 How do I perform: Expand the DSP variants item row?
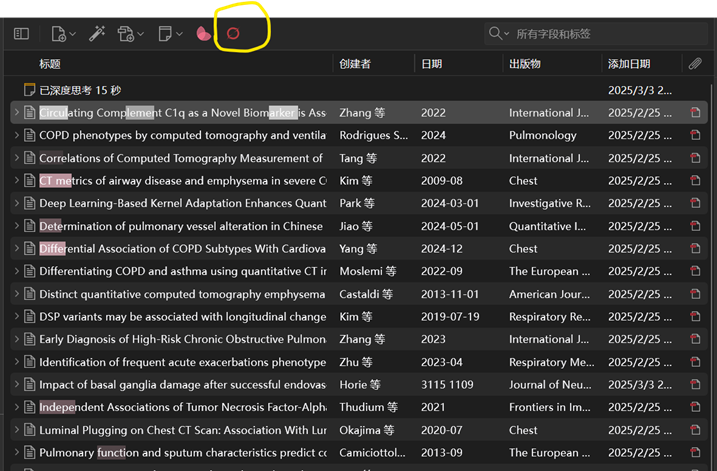coord(17,317)
